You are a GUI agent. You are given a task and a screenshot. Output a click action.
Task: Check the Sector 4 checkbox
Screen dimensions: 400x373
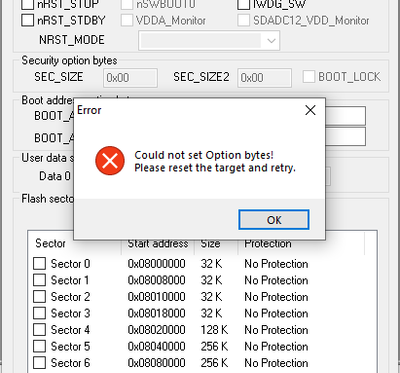click(x=39, y=330)
